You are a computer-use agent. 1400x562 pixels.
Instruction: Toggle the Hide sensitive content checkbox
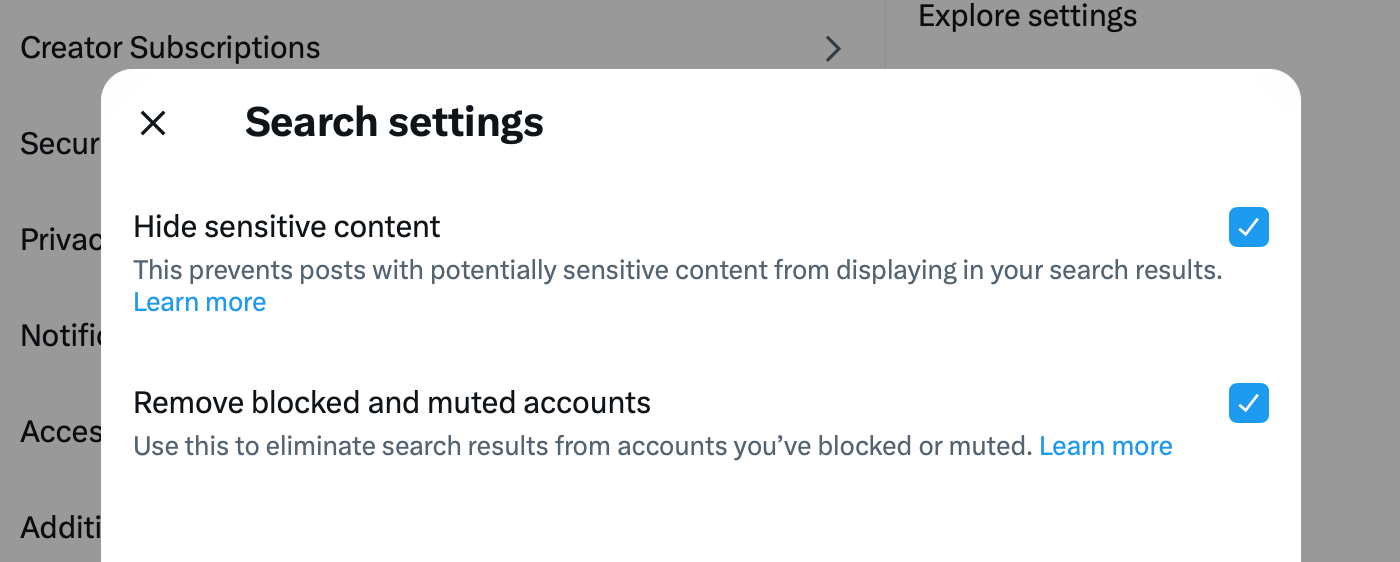click(x=1248, y=228)
